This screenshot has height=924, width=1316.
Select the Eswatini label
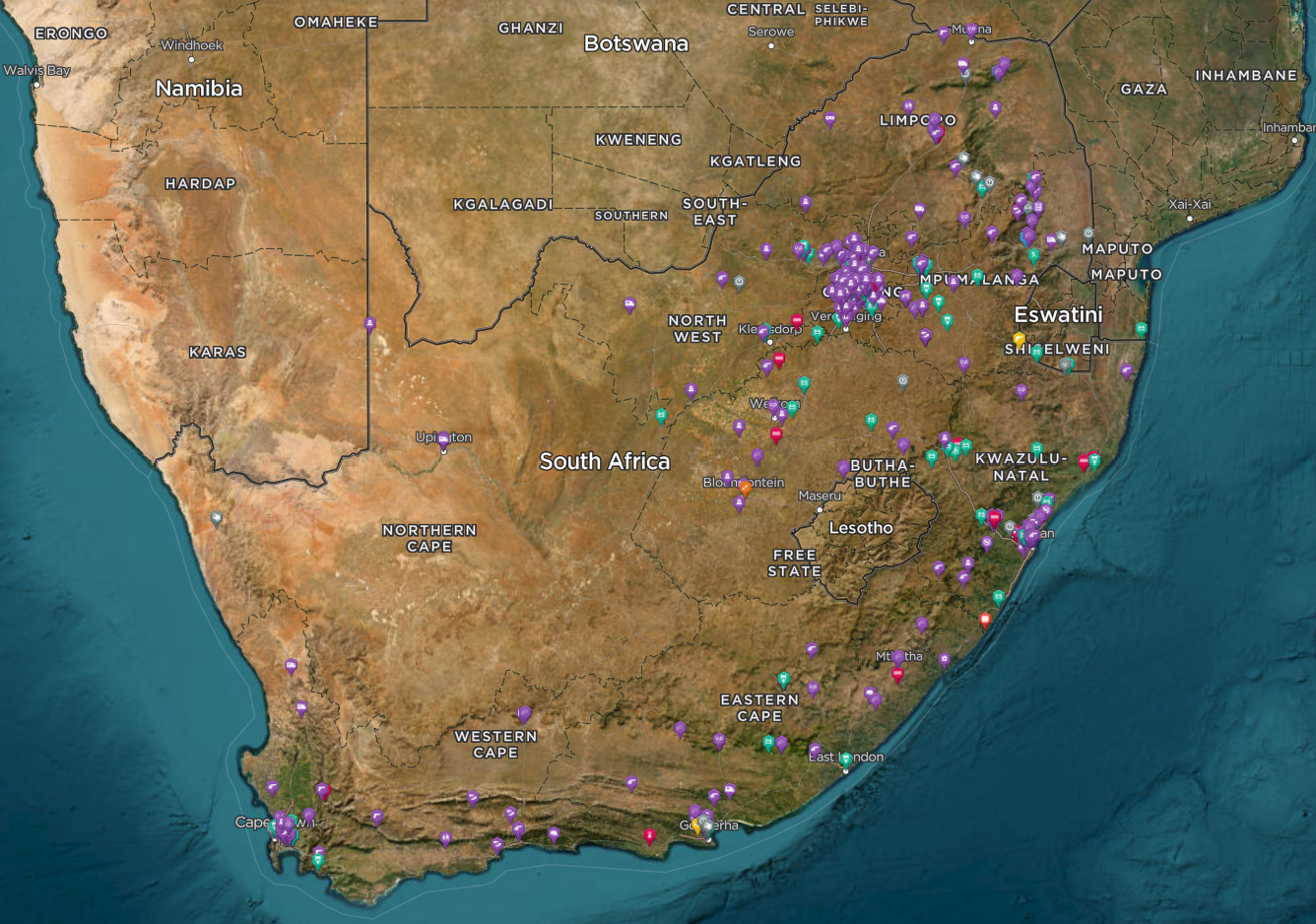[1059, 314]
